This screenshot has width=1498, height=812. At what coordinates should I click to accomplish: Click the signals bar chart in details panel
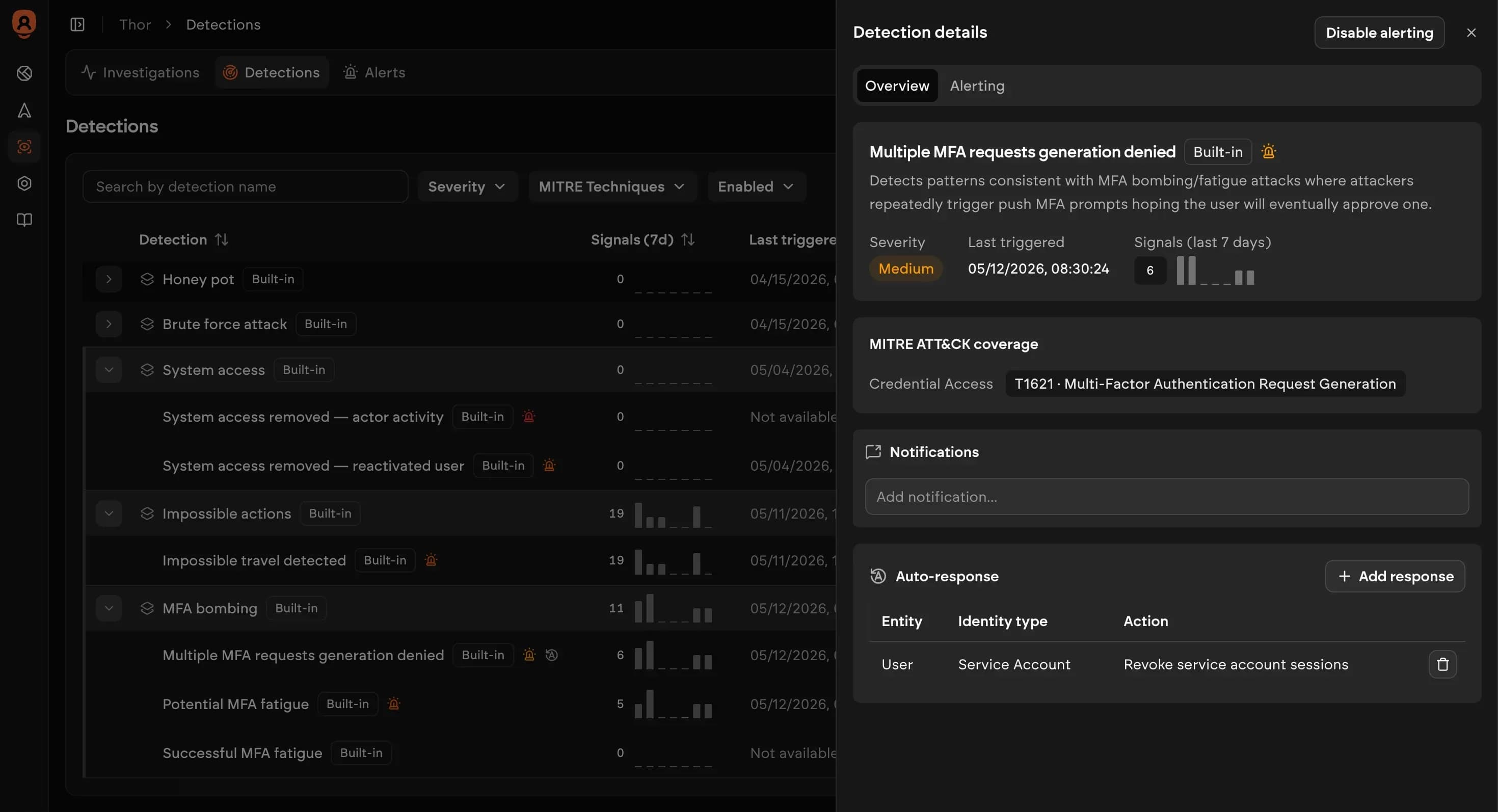pyautogui.click(x=1215, y=270)
